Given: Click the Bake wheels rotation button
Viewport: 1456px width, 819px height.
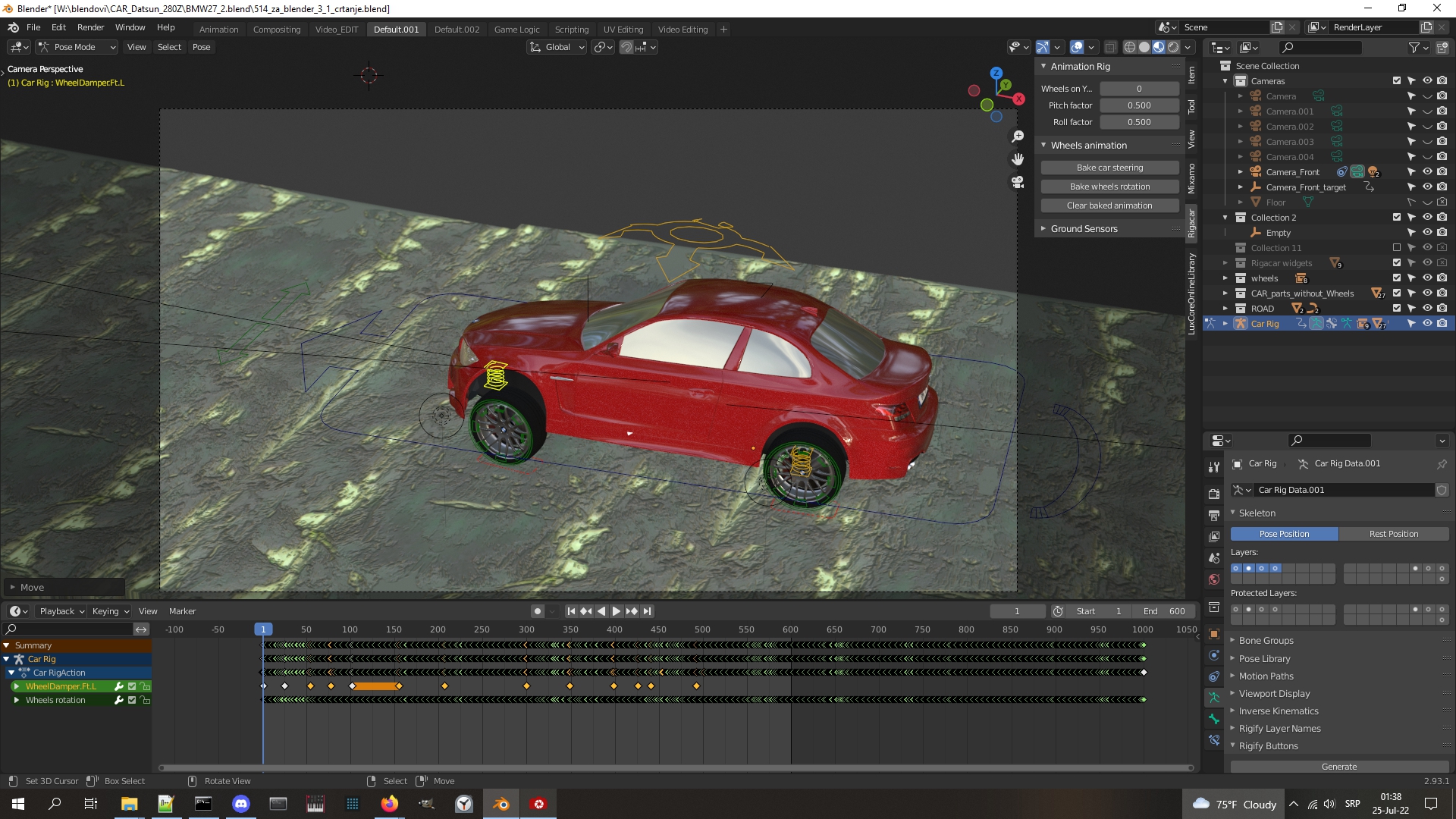Looking at the screenshot, I should pos(1109,186).
